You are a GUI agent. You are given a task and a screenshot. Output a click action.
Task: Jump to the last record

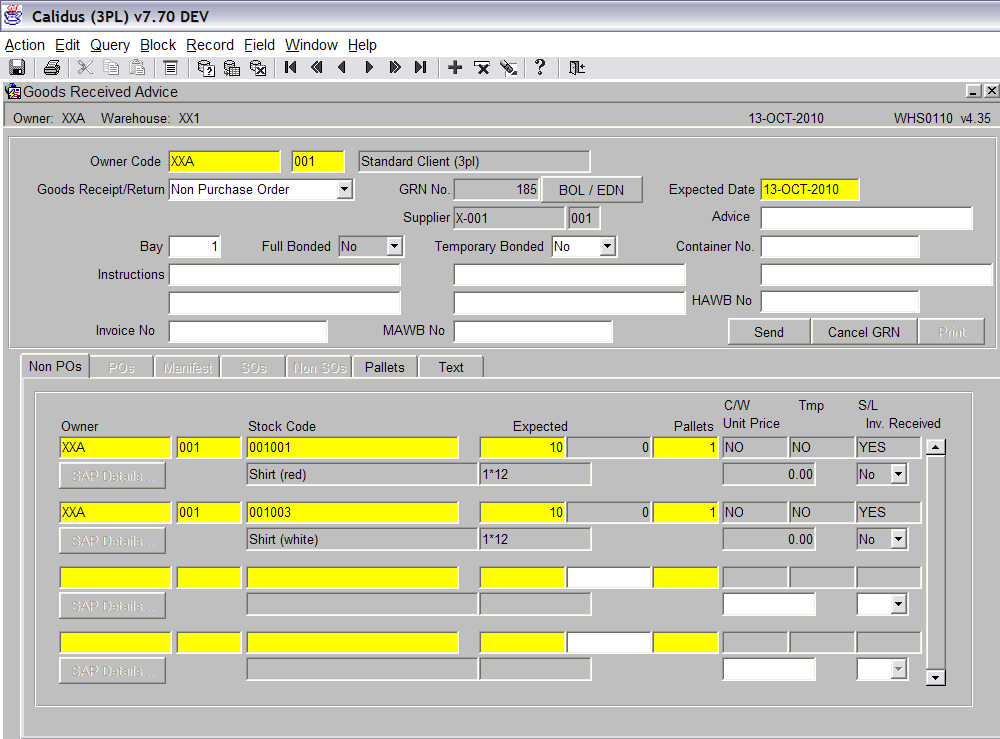tap(420, 68)
